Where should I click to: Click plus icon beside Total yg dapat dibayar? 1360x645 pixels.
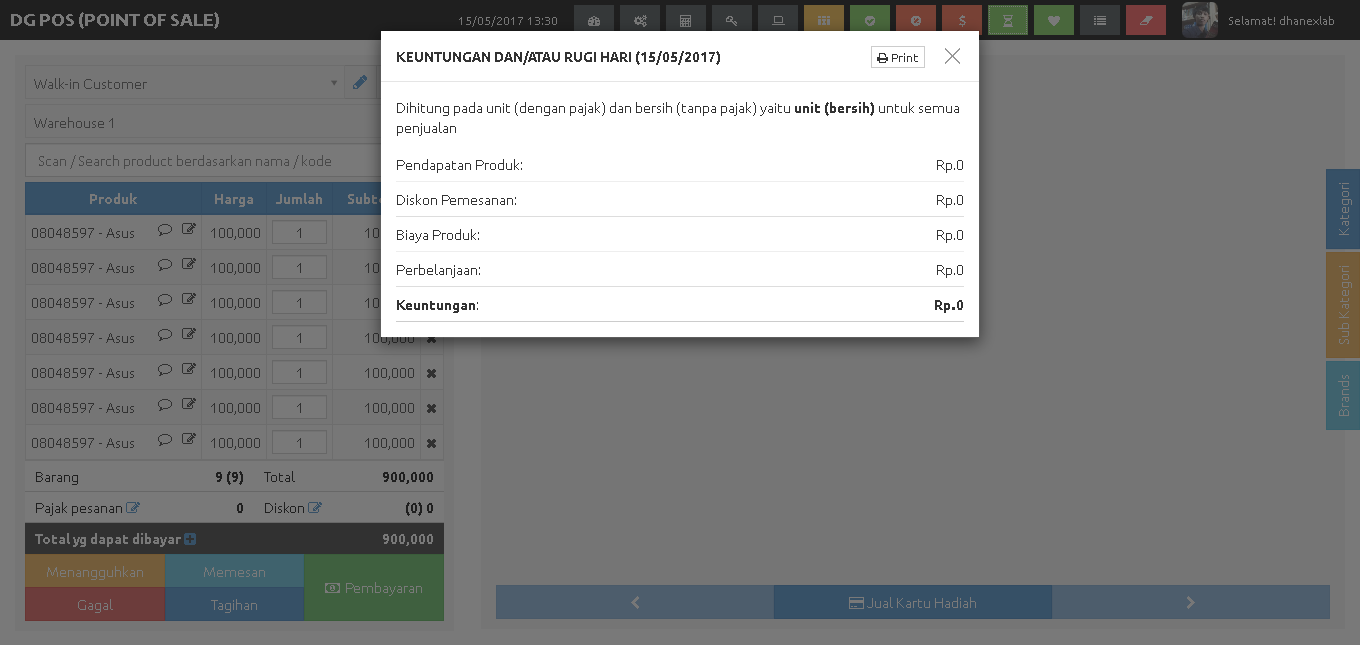(190, 539)
